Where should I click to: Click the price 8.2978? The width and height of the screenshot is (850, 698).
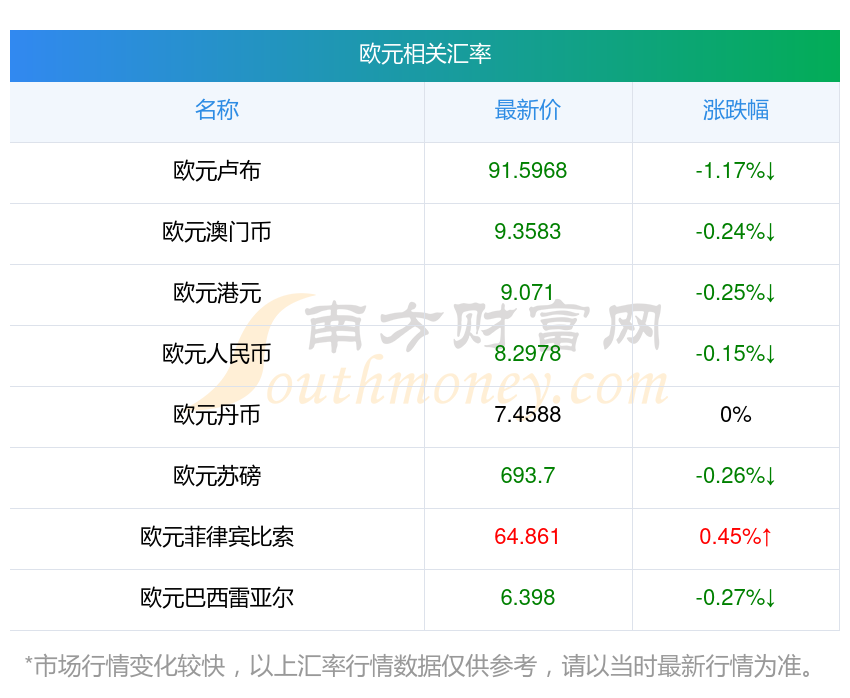click(x=527, y=354)
